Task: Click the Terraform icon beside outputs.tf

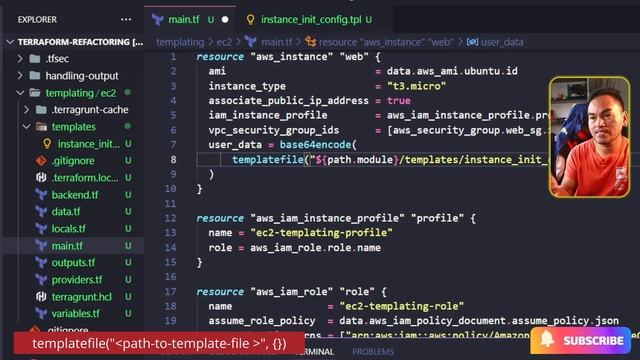Action: 41,263
